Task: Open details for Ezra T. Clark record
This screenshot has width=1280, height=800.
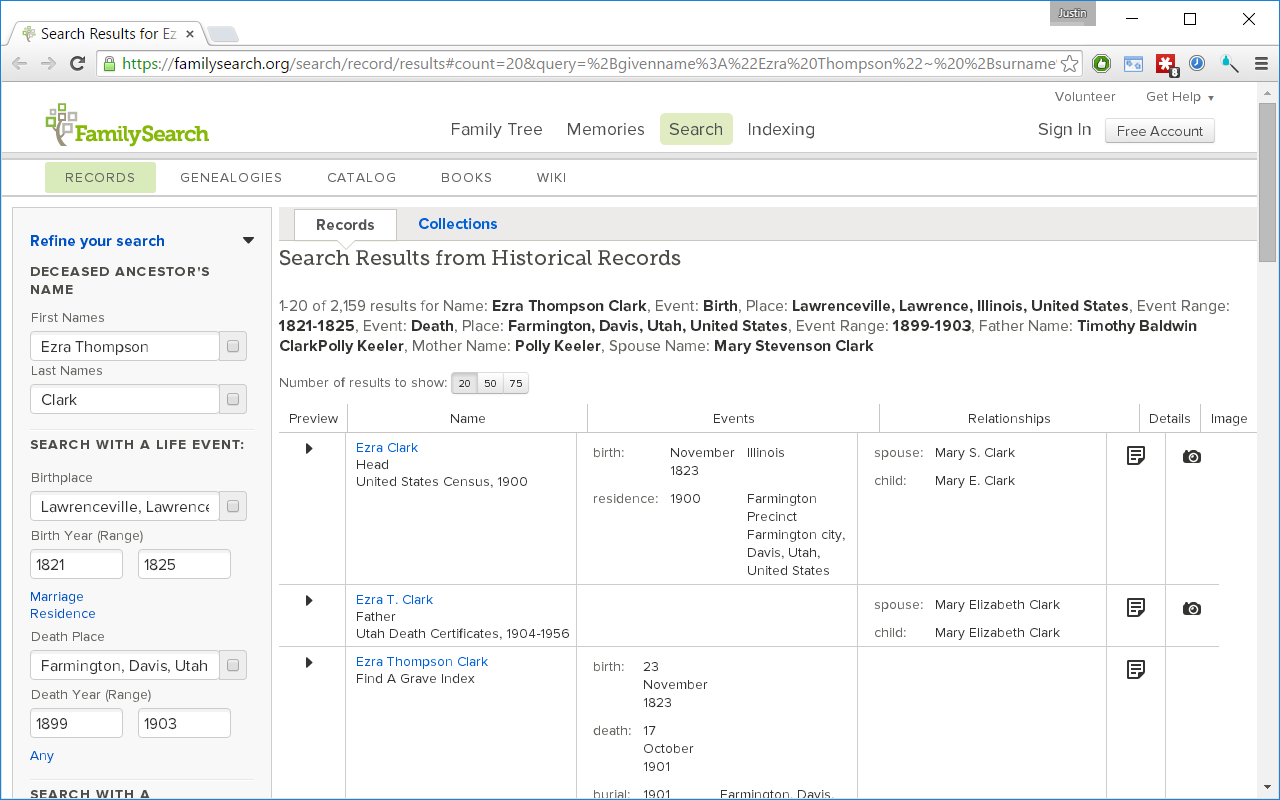Action: click(x=1136, y=608)
